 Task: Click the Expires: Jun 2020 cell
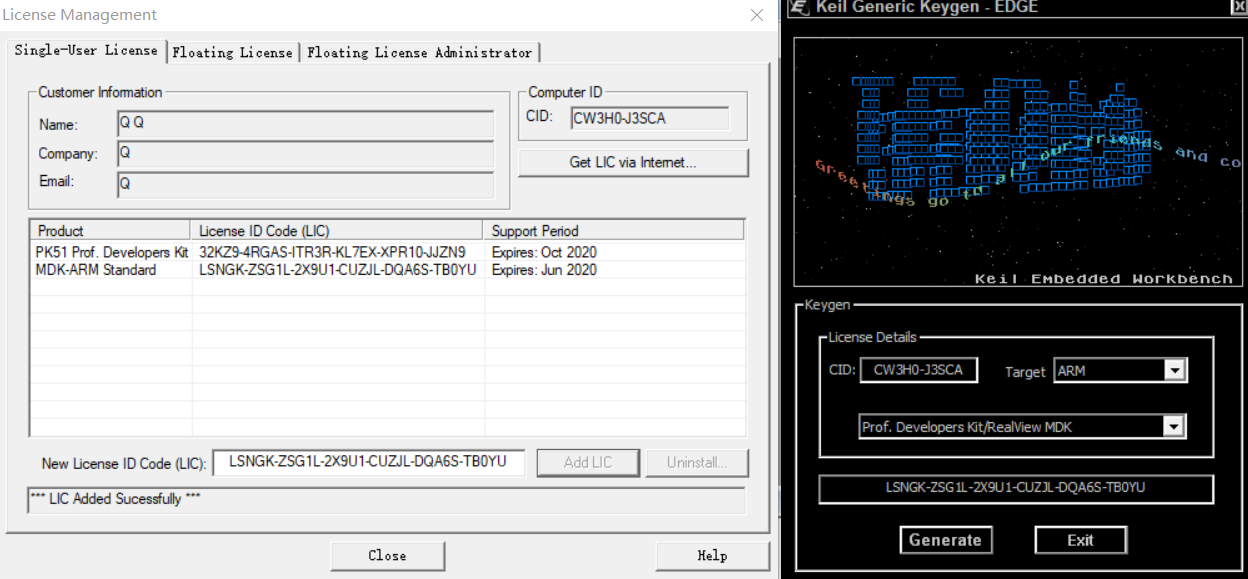tap(544, 270)
